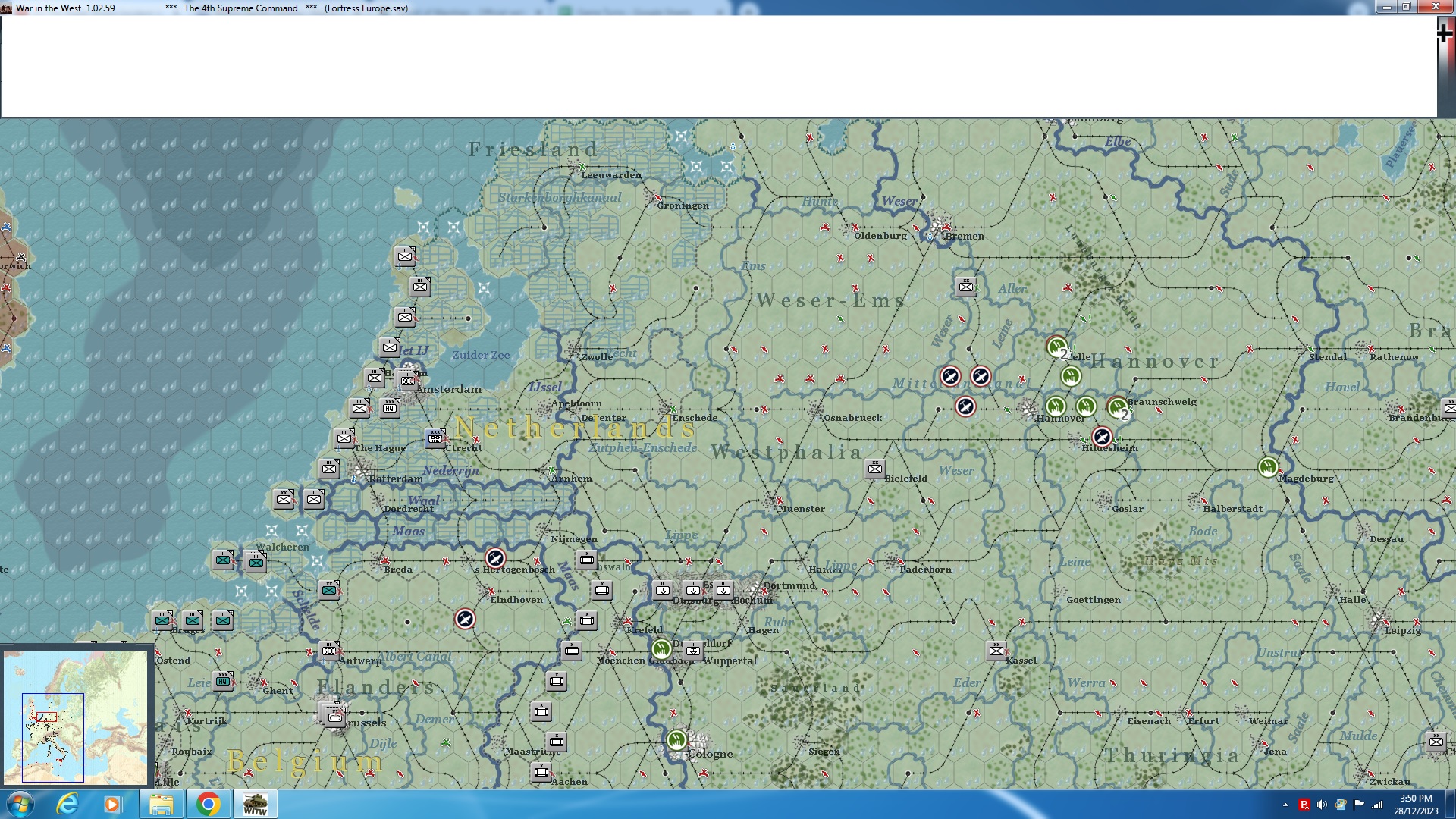
Task: Click the plus button at top right
Action: pyautogui.click(x=1445, y=33)
